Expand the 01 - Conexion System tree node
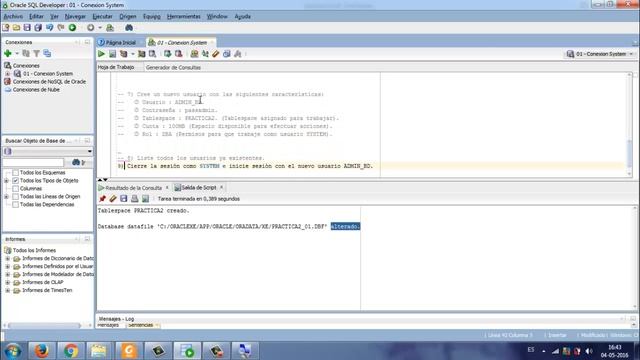The height and width of the screenshot is (360, 640). coord(7,73)
